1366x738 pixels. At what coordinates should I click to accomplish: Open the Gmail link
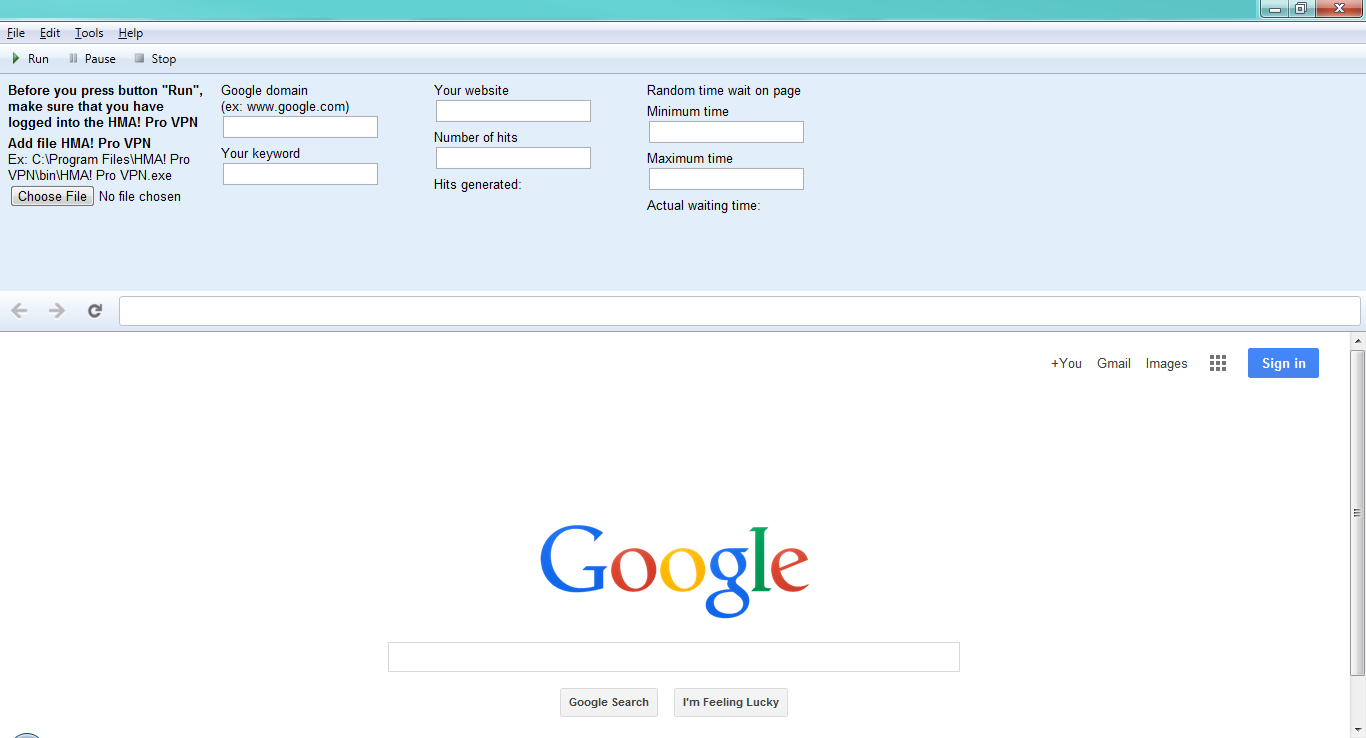pos(1113,363)
